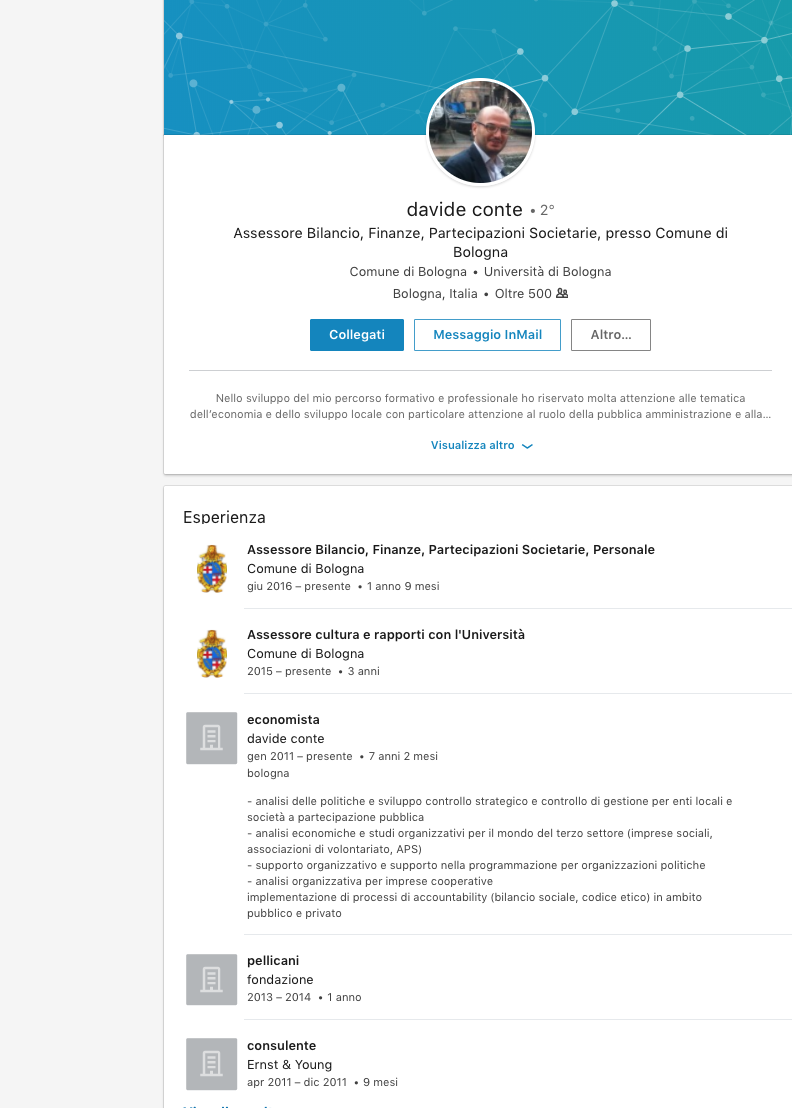792x1108 pixels.
Task: Click the connections people icon beside Oltre 500
Action: 562,293
